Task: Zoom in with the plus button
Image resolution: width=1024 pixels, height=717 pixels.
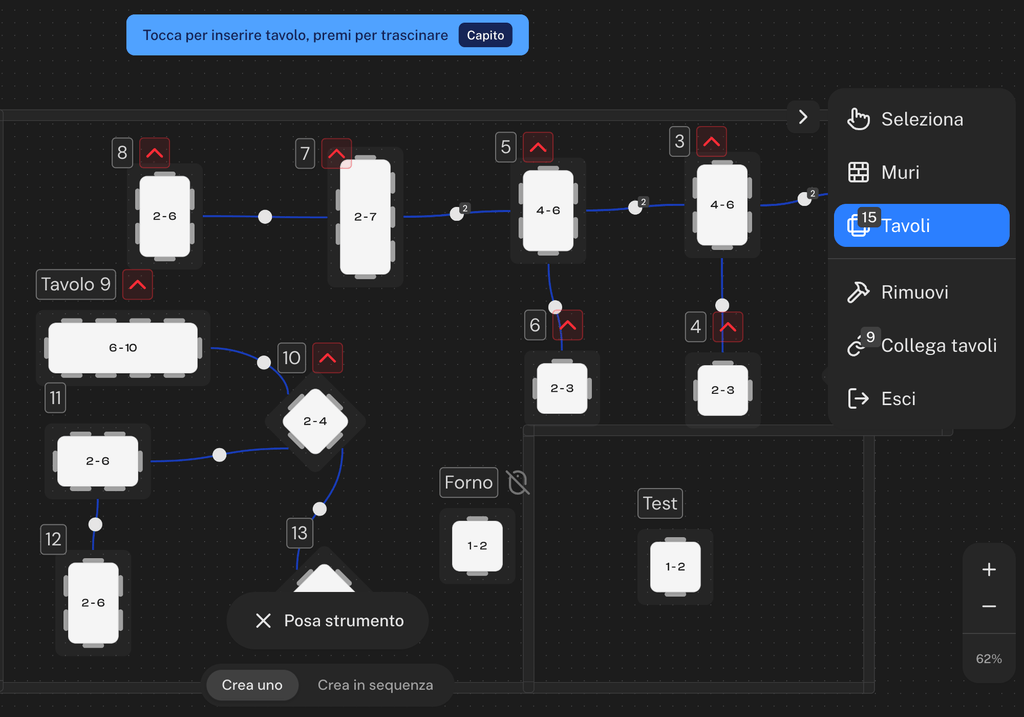Action: tap(989, 569)
